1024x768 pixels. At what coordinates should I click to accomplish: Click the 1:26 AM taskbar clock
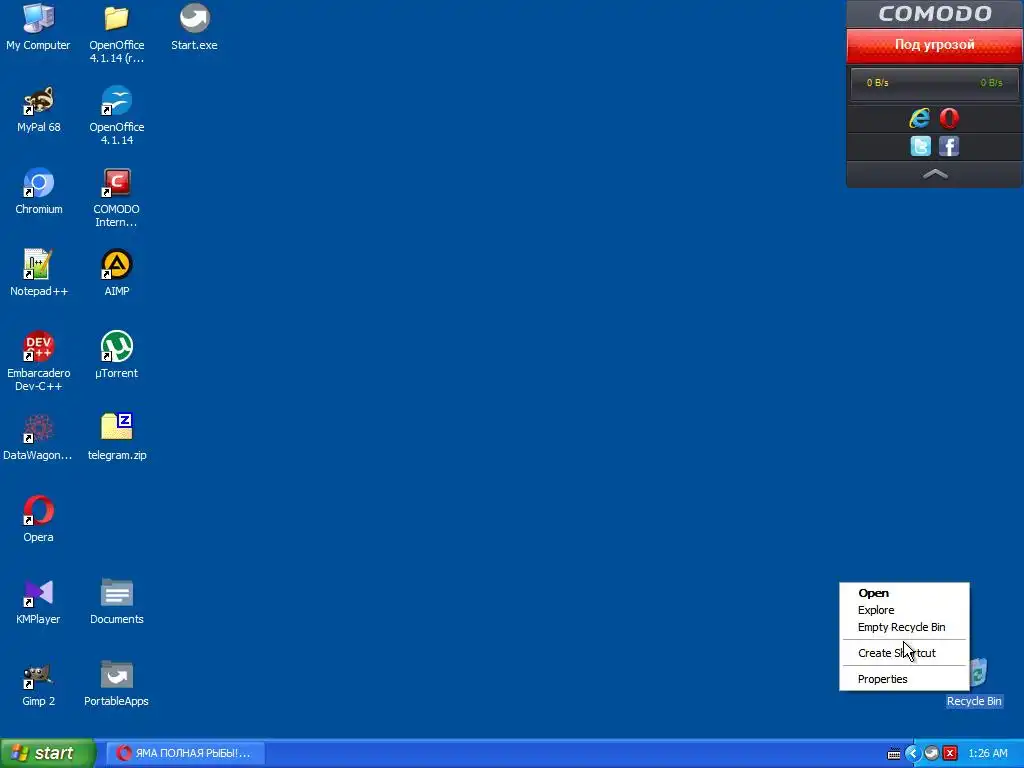tap(987, 754)
